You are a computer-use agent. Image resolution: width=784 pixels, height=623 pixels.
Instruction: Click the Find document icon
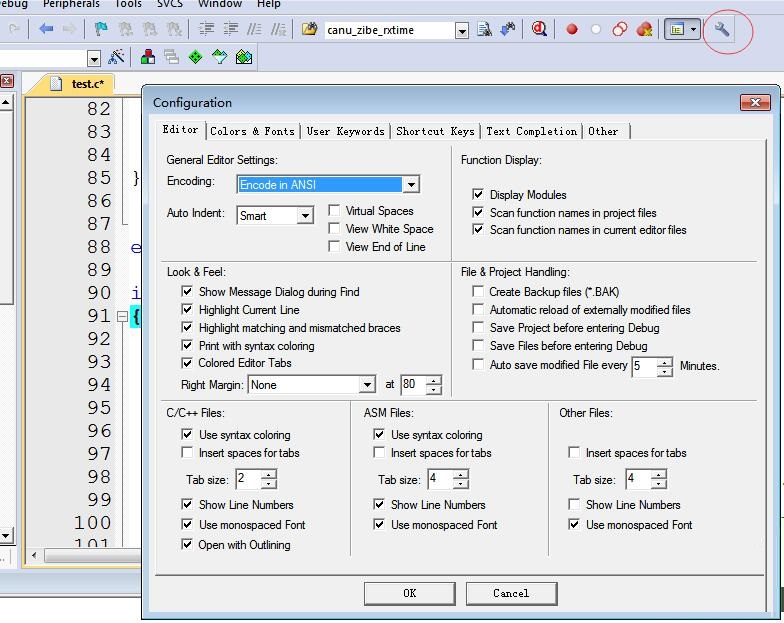click(484, 30)
